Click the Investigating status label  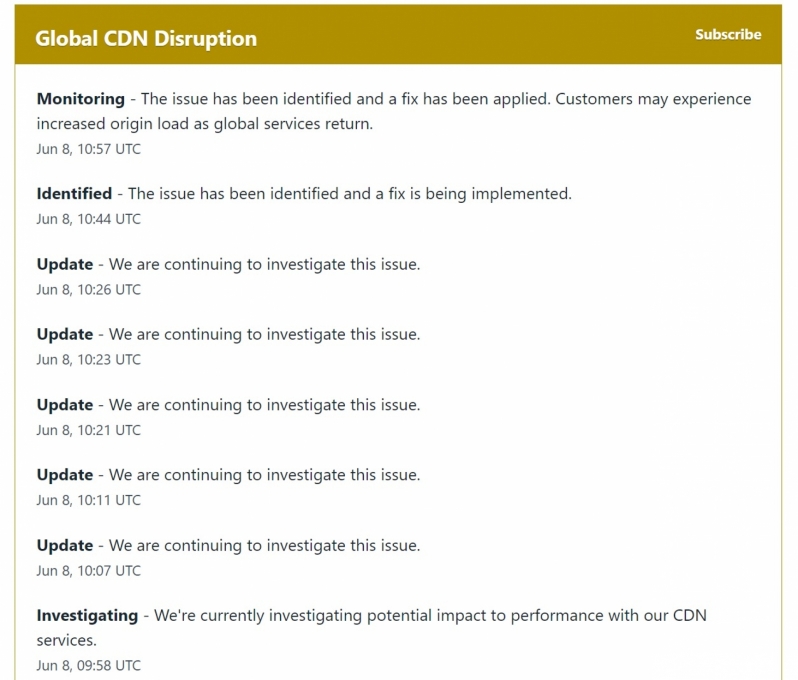pyautogui.click(x=87, y=615)
